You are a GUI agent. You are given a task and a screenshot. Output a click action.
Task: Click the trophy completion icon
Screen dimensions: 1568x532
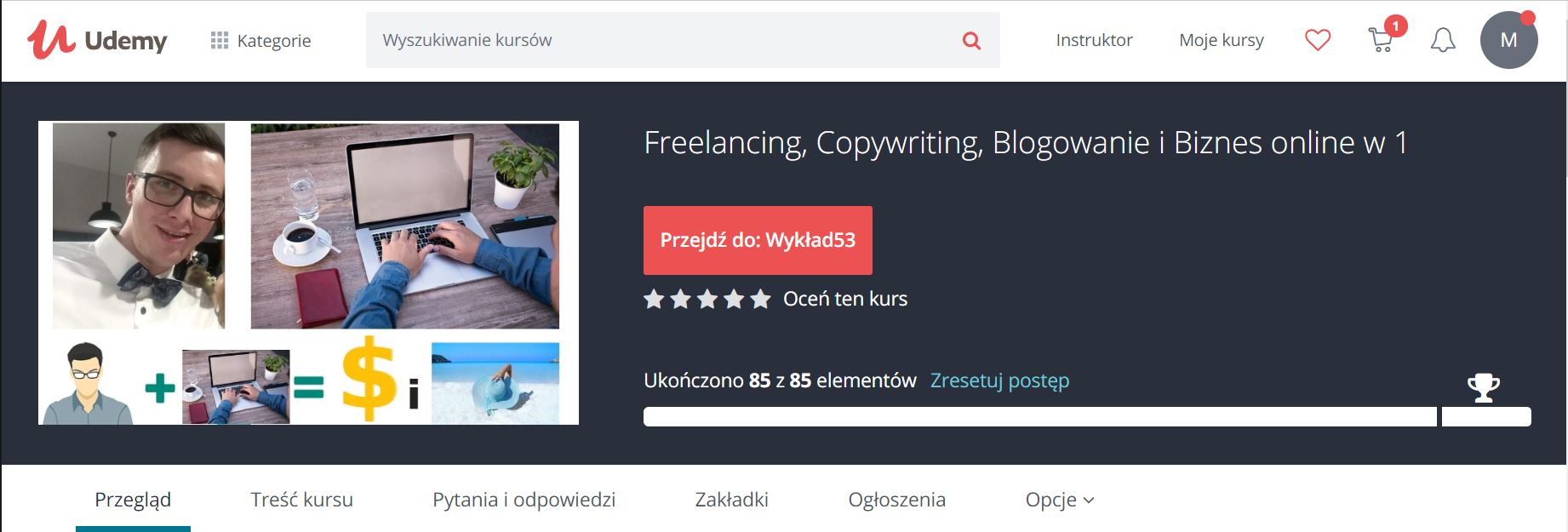coord(1484,387)
